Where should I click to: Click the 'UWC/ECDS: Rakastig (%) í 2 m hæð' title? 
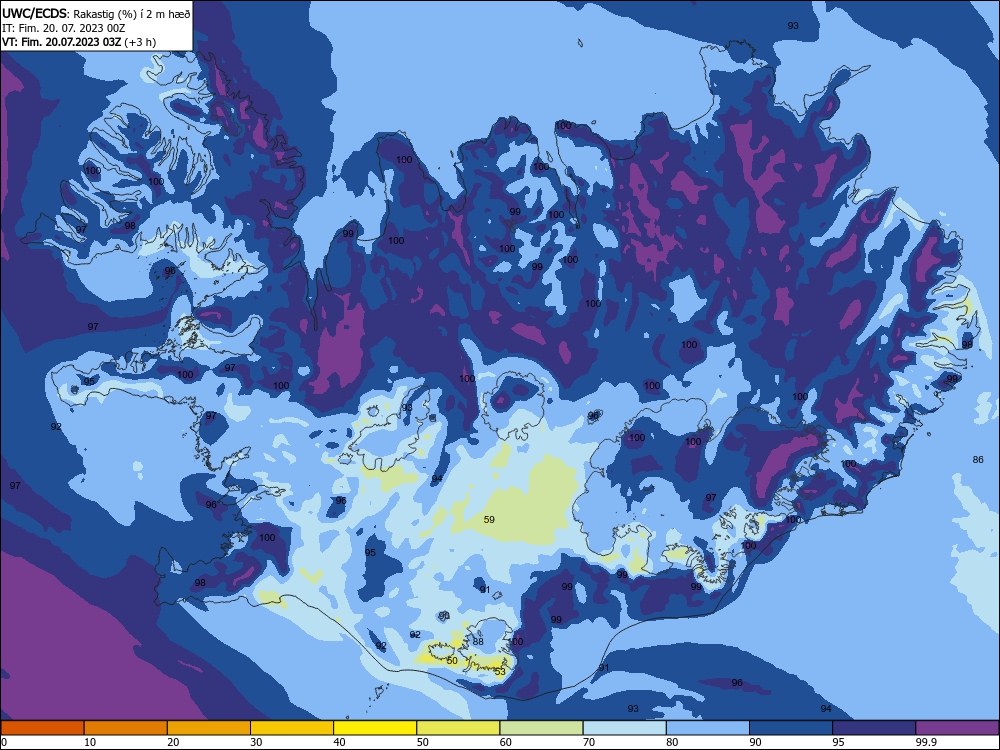click(x=96, y=13)
